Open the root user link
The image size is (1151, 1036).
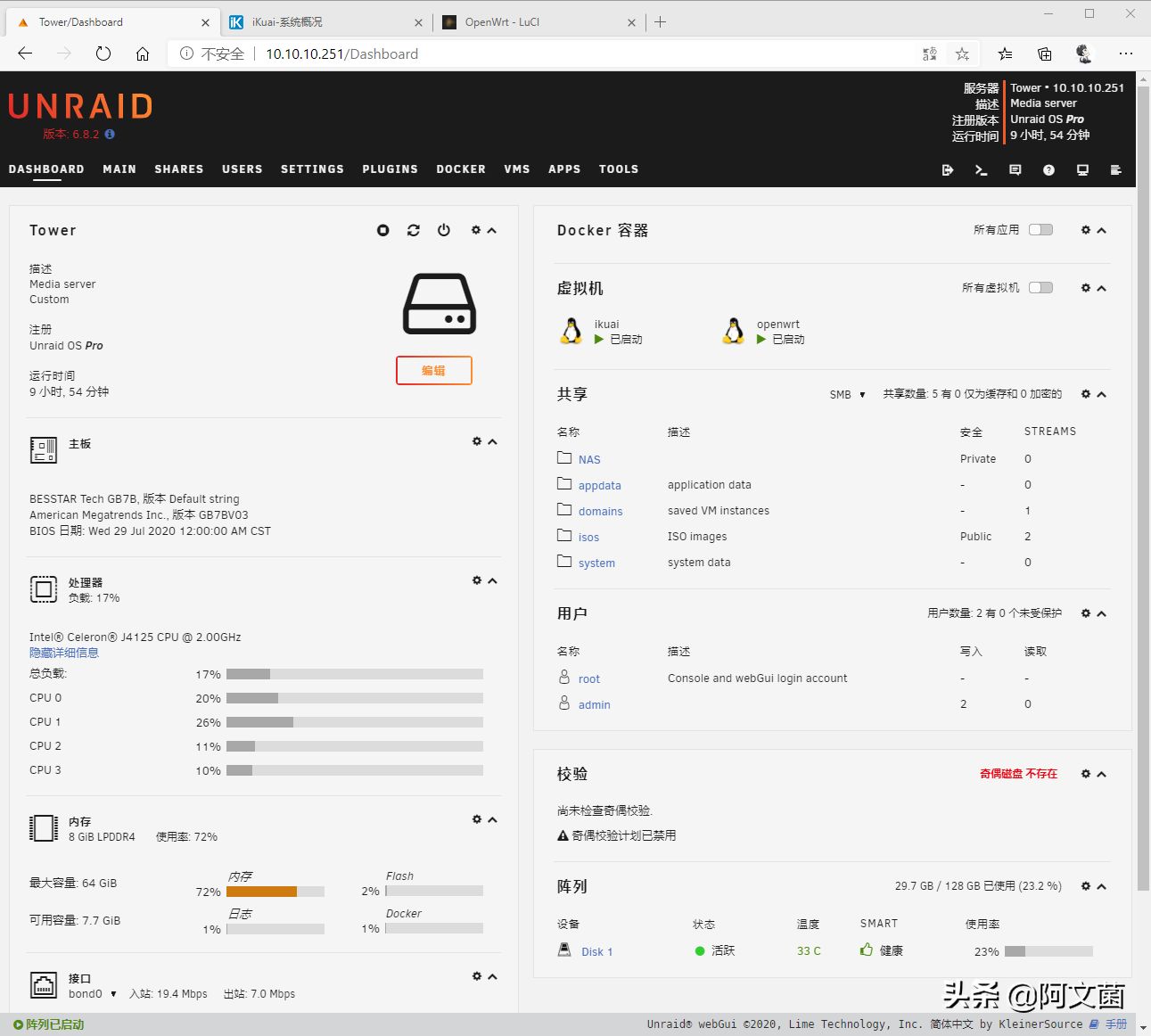click(x=588, y=678)
